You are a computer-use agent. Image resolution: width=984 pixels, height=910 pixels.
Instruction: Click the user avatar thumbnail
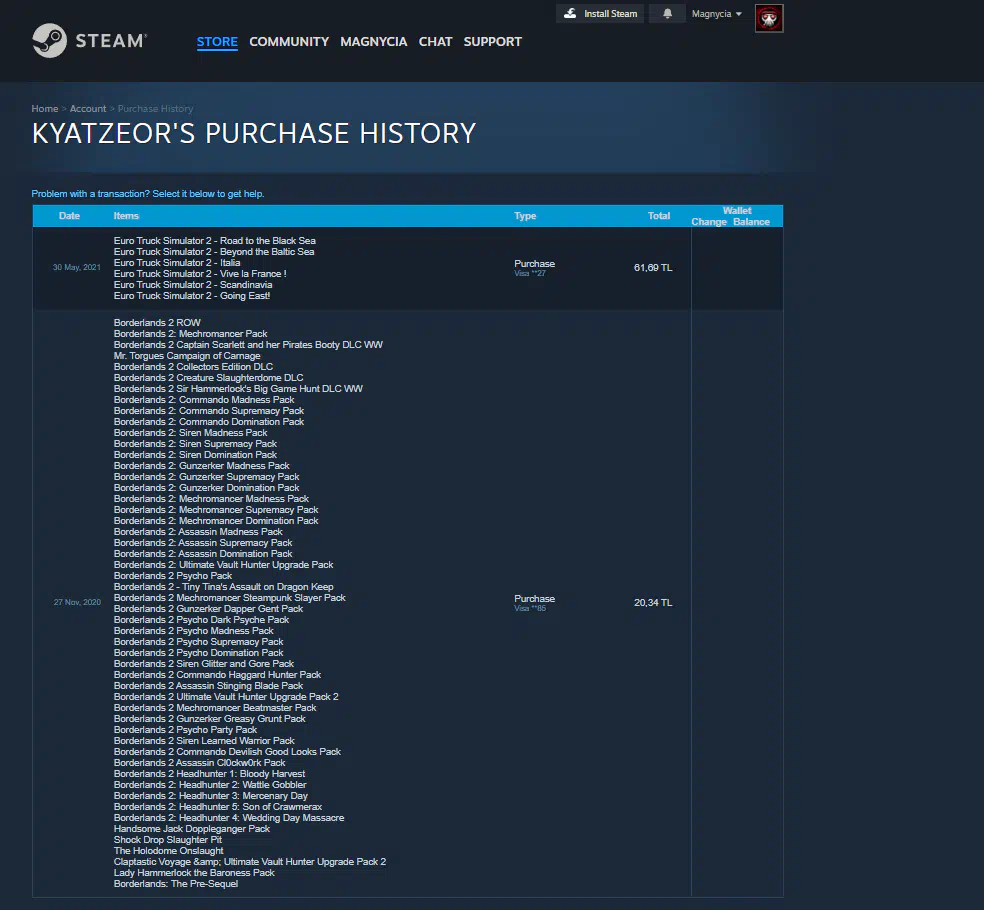click(x=769, y=18)
